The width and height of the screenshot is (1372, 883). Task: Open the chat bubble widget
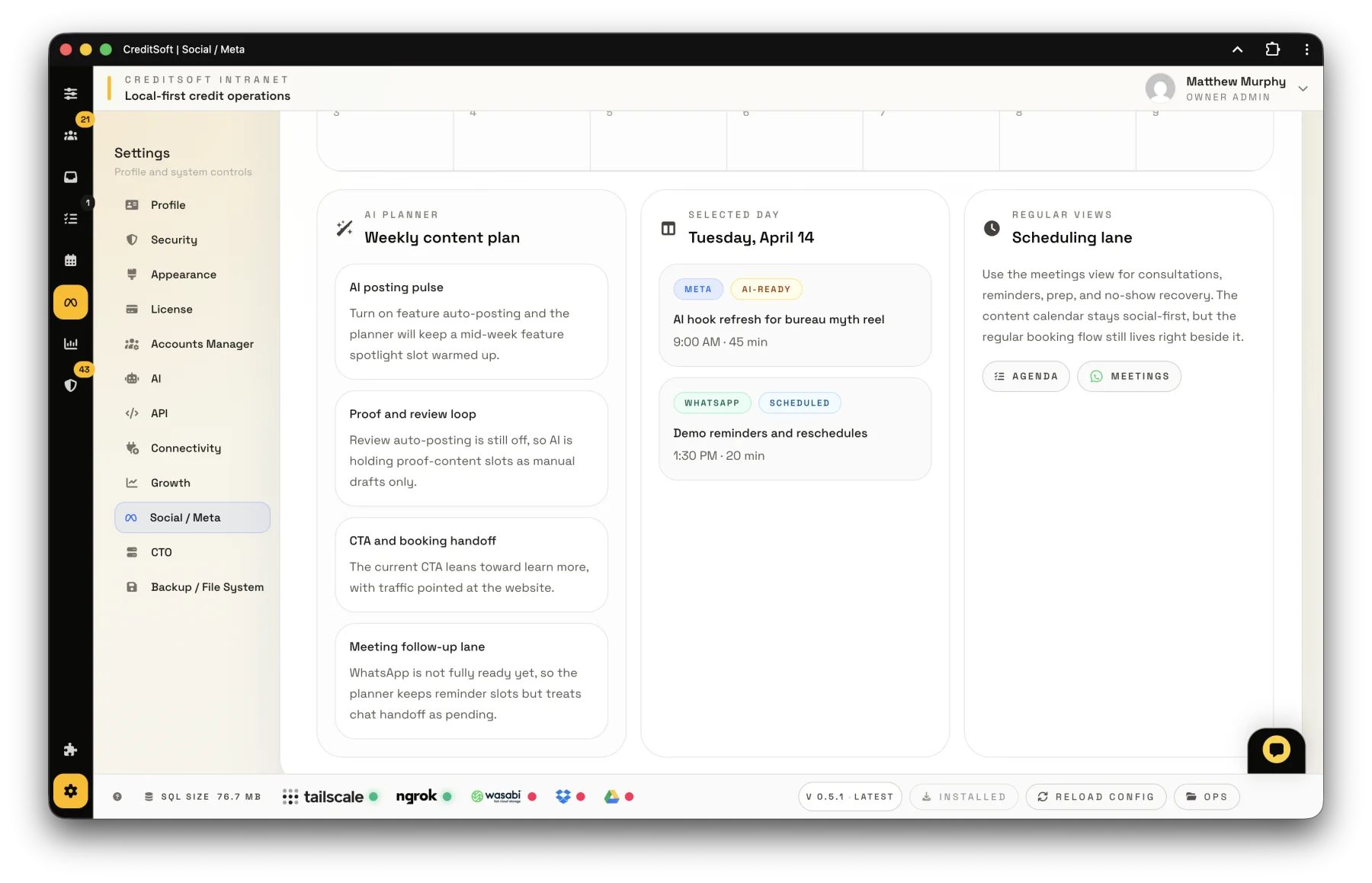1275,750
